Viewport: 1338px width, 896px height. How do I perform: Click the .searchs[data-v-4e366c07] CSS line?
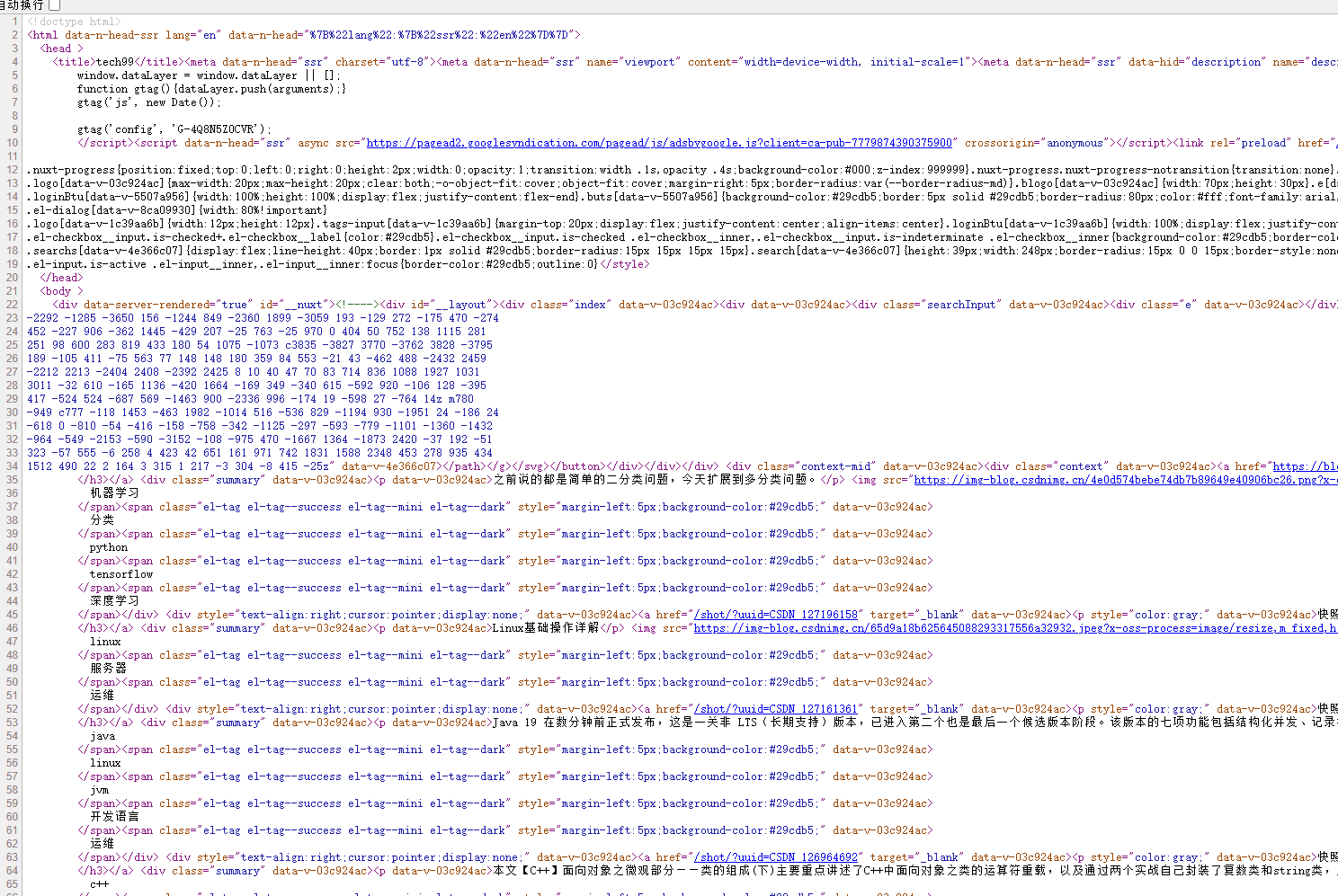pos(682,251)
